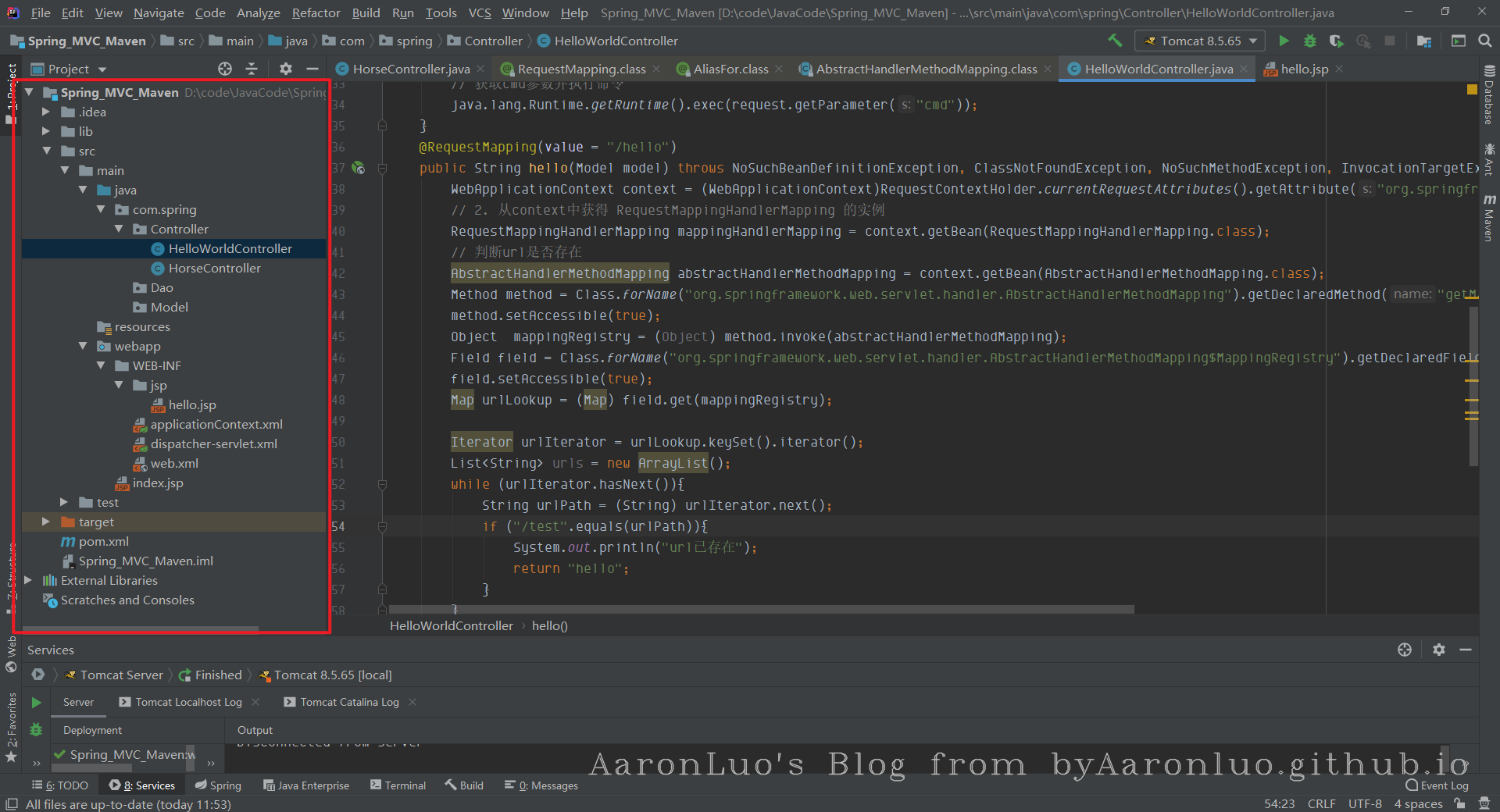Open HorseController in project tree
The image size is (1500, 812).
[x=214, y=268]
